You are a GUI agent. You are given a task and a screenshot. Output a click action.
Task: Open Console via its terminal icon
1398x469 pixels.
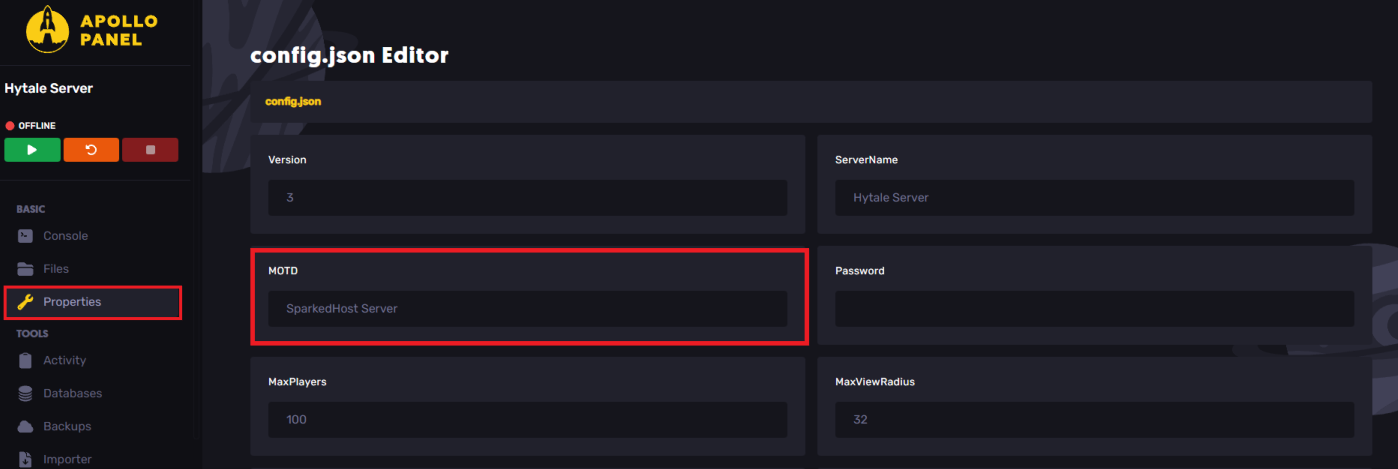(26, 236)
